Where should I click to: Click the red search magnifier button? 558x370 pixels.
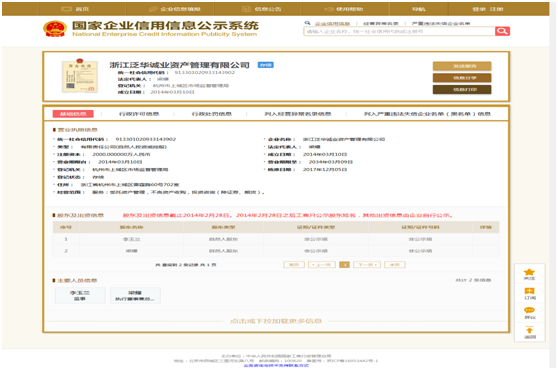tap(502, 31)
